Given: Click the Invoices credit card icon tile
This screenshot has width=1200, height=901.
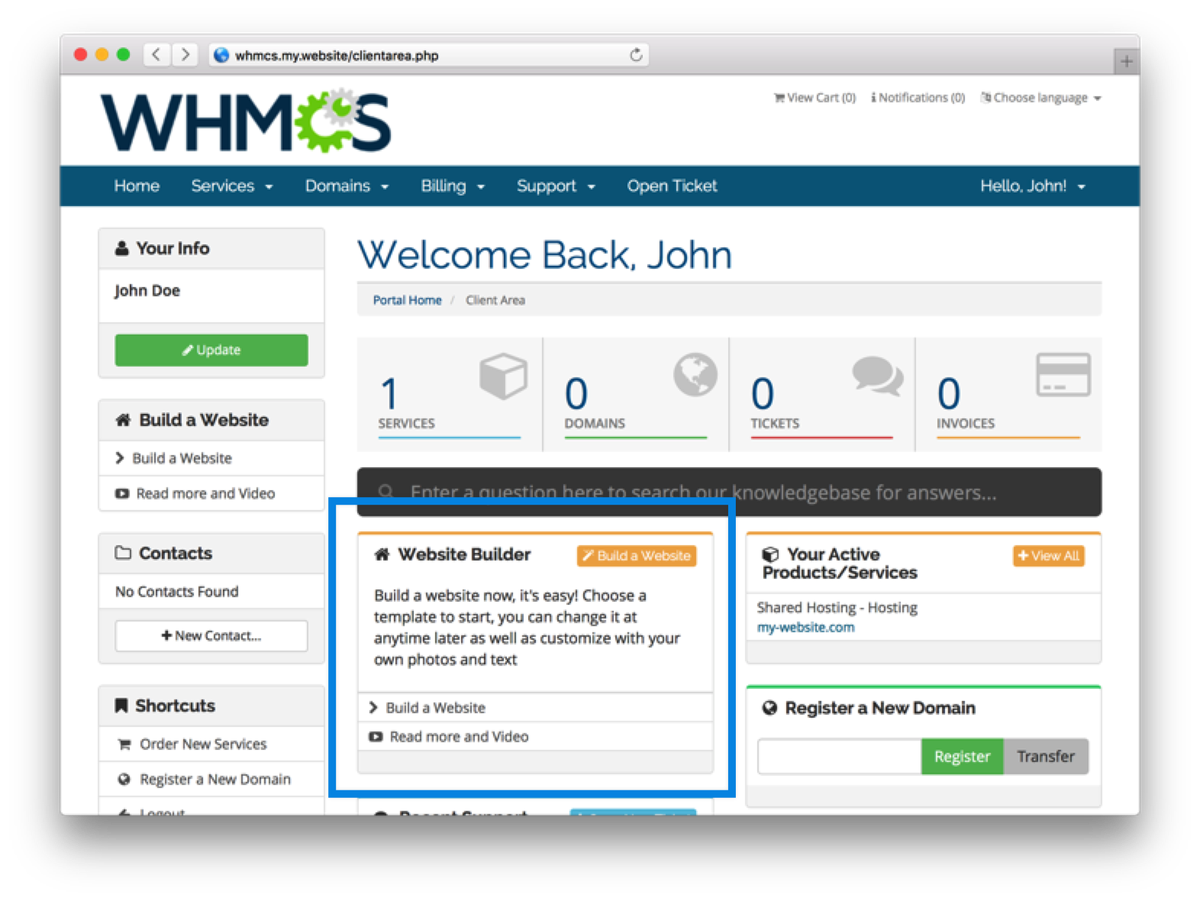Looking at the screenshot, I should coord(1063,375).
